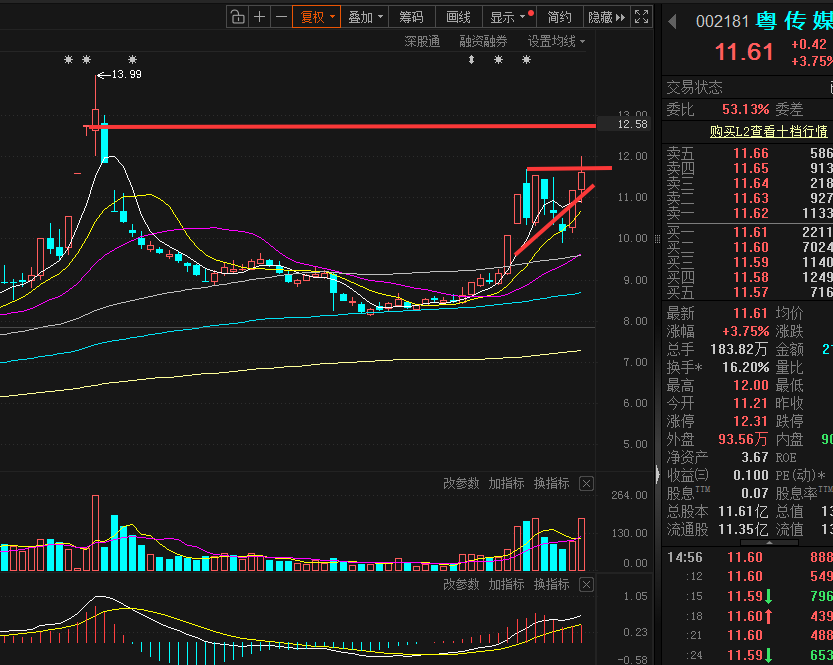The width and height of the screenshot is (833, 665).
Task: Click the 总手 volume value 183.82万
Action: tap(739, 349)
